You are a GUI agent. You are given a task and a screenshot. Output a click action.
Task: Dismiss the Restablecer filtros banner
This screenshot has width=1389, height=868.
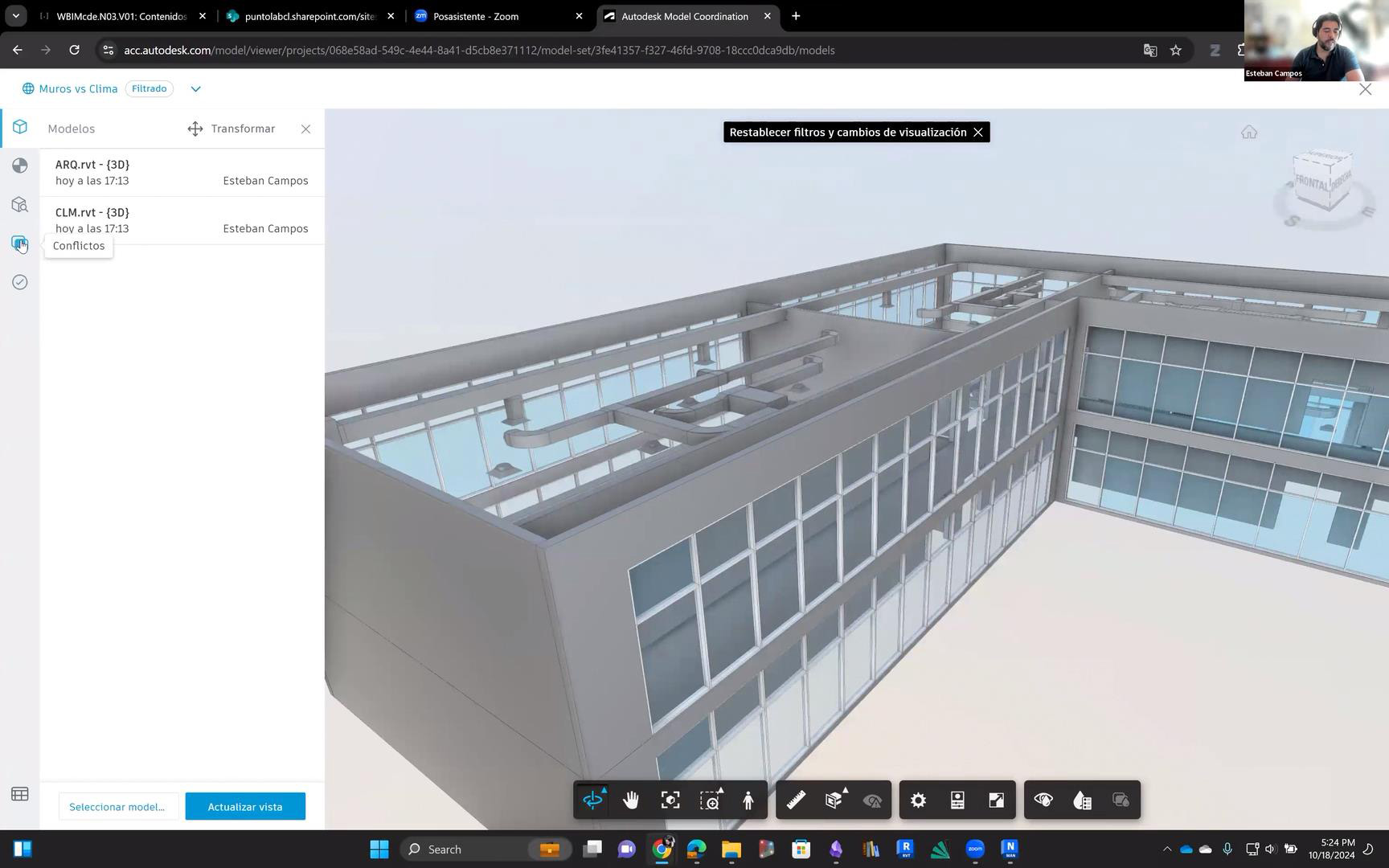click(978, 133)
